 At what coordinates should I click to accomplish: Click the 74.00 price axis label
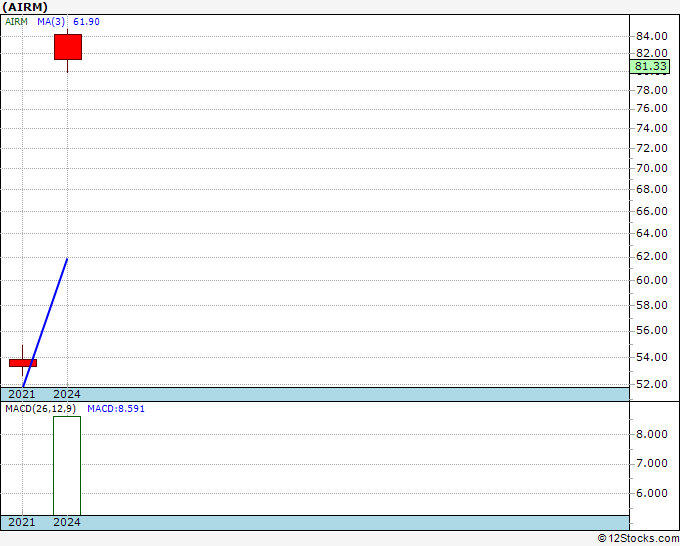coord(651,128)
